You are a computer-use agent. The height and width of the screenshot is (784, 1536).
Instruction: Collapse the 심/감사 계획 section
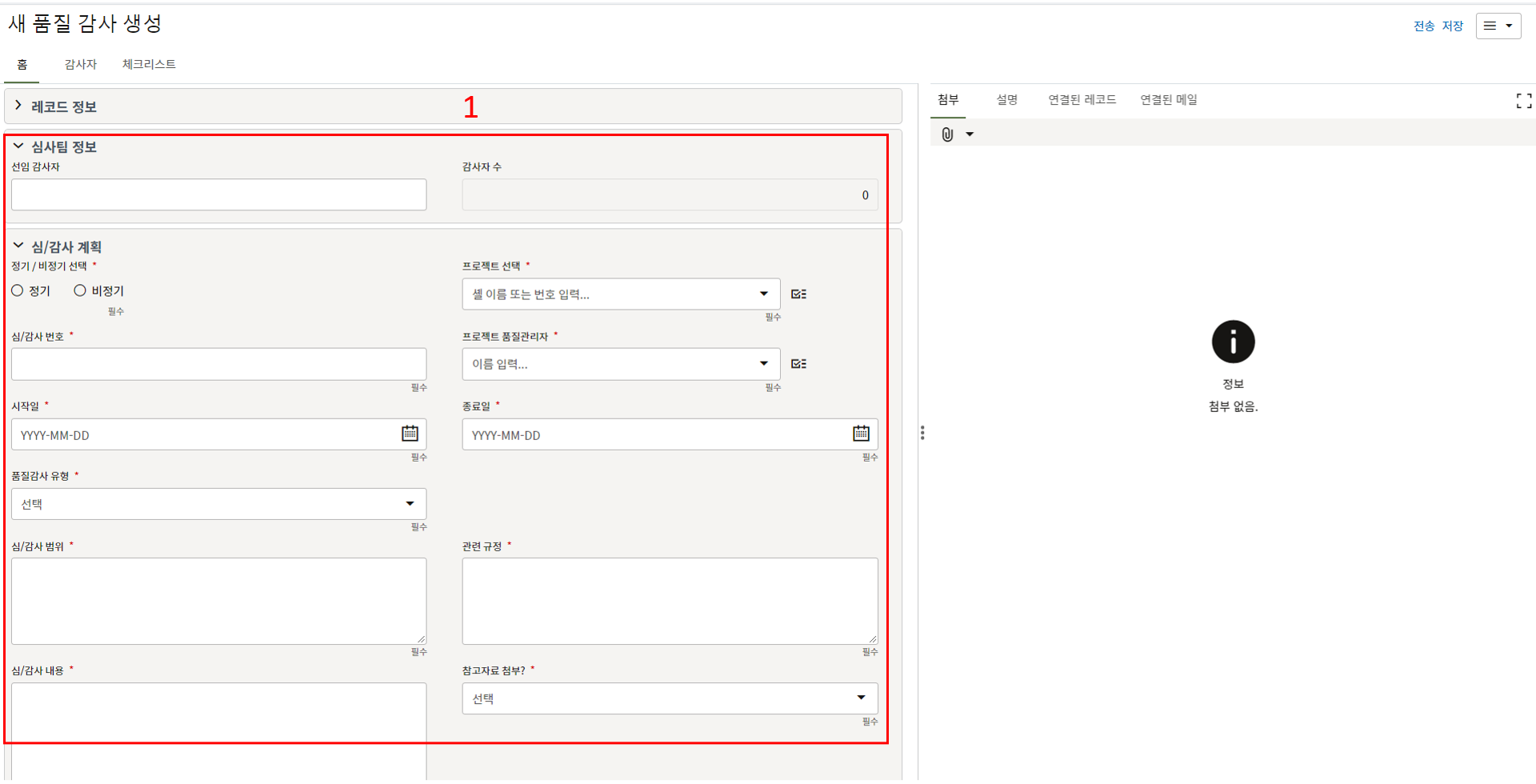point(18,246)
